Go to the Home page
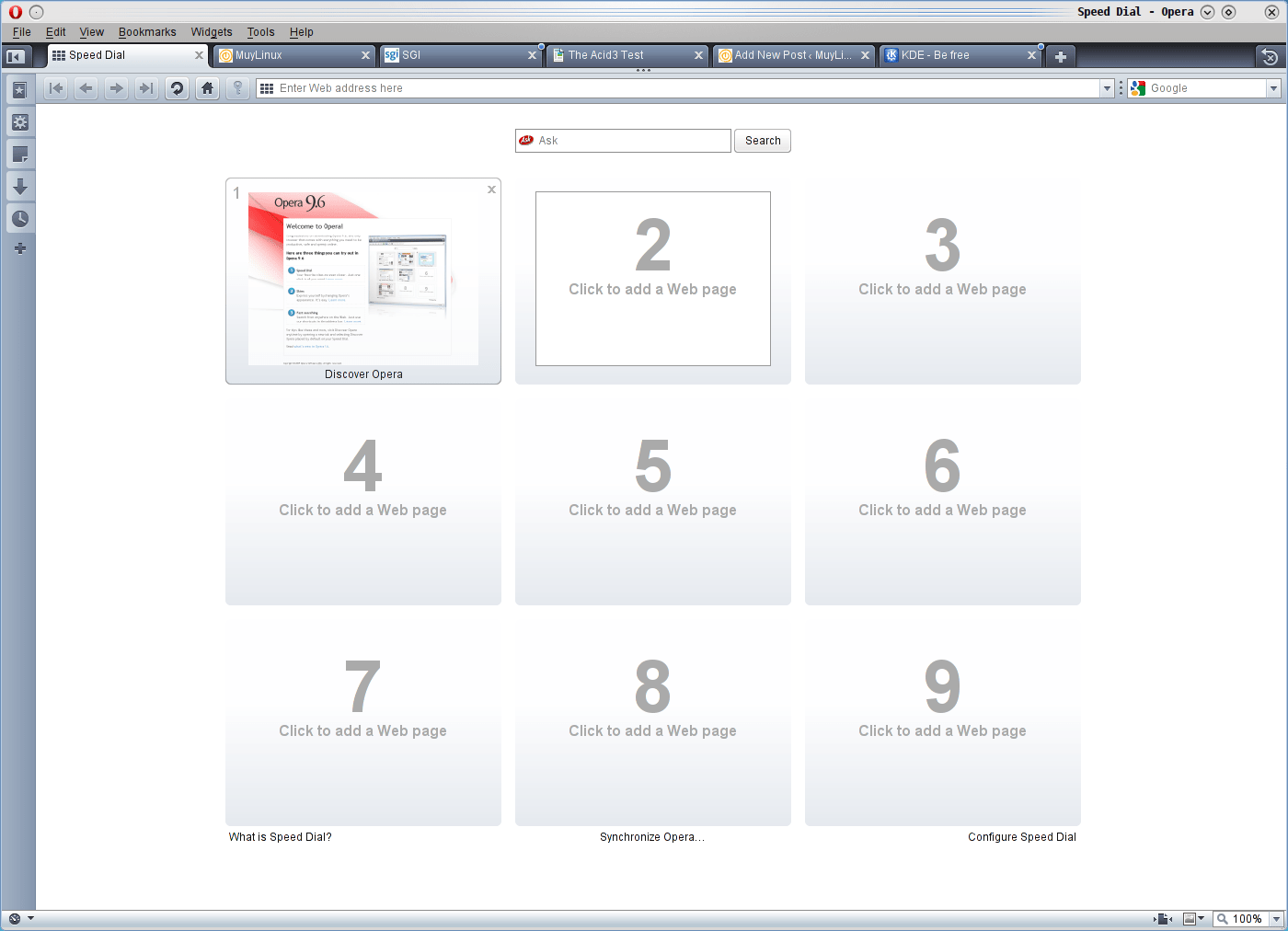 (x=208, y=88)
